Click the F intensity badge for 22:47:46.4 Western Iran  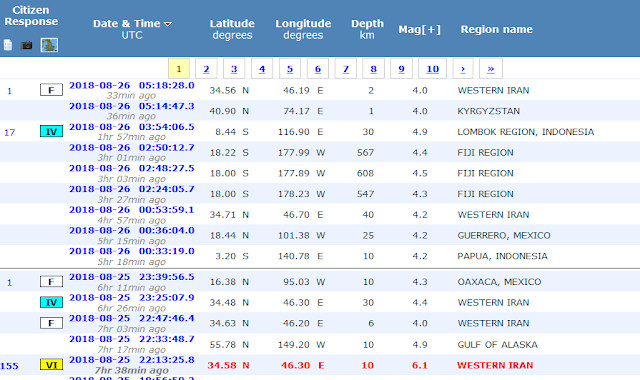(51, 323)
